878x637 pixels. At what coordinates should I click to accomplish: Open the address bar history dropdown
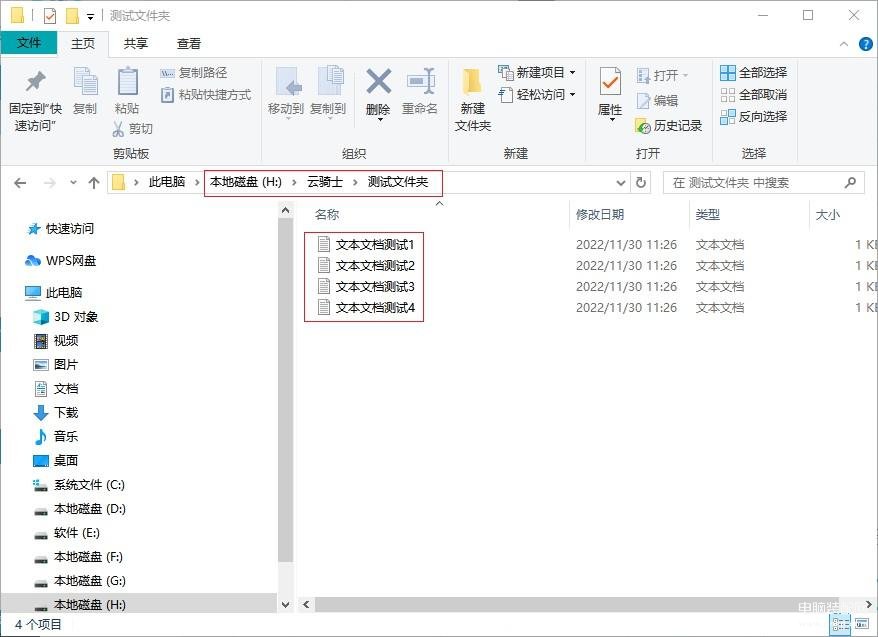coord(620,182)
